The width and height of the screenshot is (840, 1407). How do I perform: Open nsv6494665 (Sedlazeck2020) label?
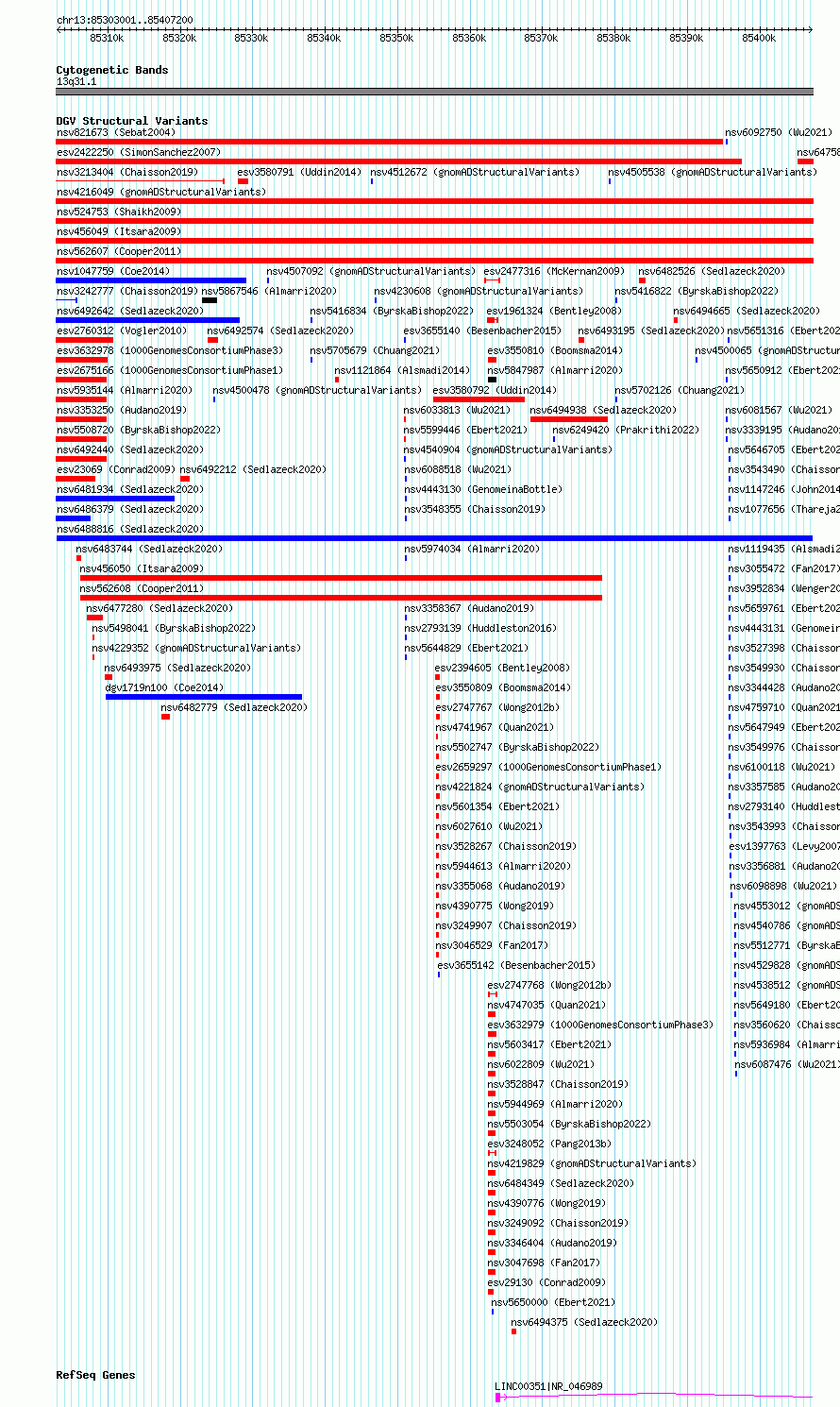[x=747, y=311]
